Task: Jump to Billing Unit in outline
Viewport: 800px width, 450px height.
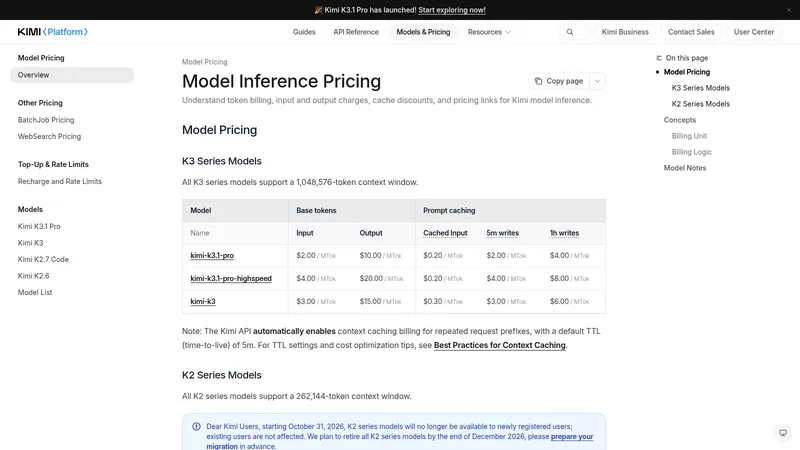Action: tap(689, 136)
